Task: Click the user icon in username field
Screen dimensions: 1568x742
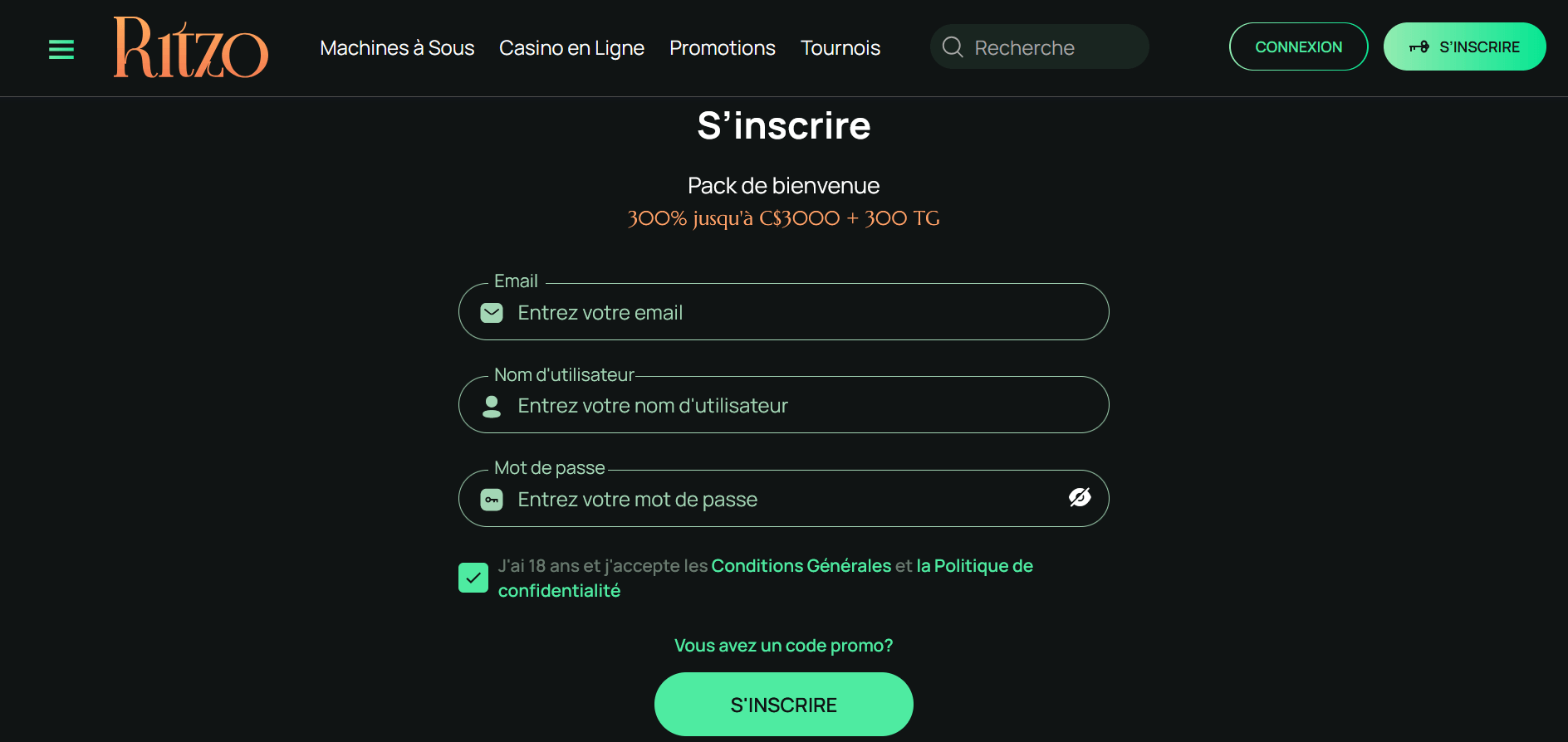Action: [492, 406]
